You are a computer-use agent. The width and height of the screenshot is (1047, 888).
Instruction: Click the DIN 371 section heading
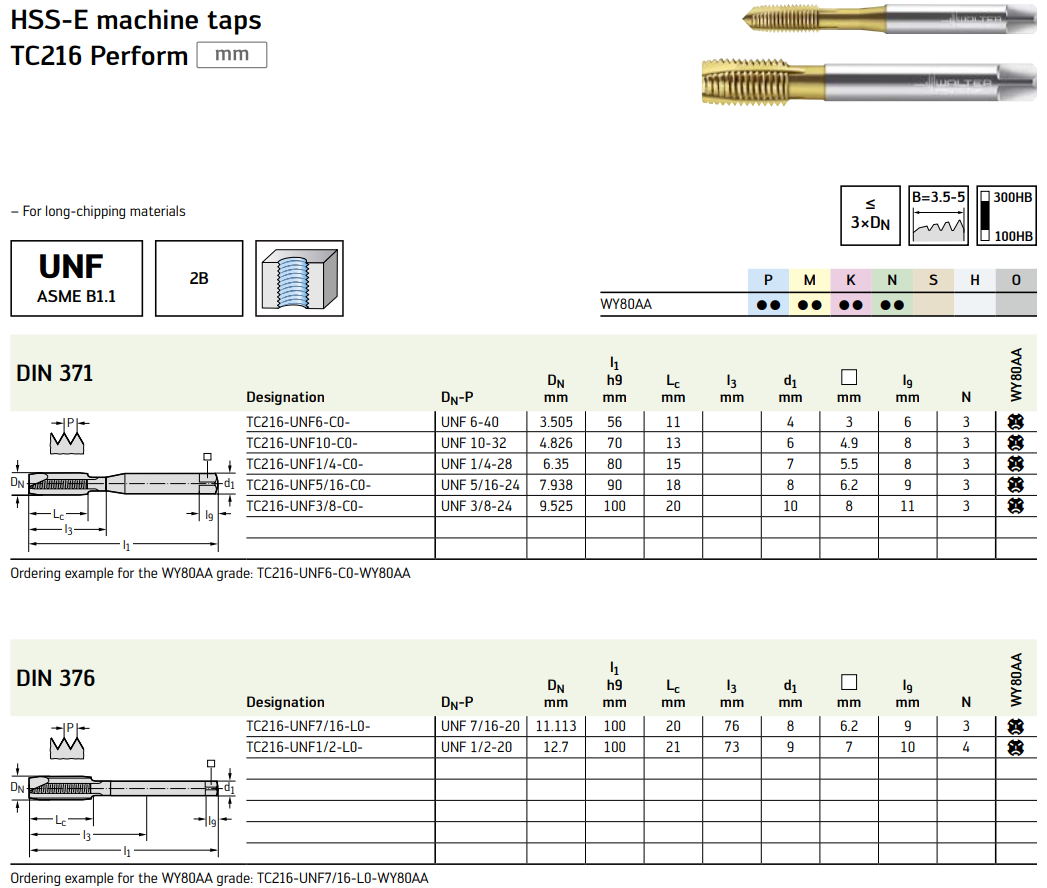55,373
